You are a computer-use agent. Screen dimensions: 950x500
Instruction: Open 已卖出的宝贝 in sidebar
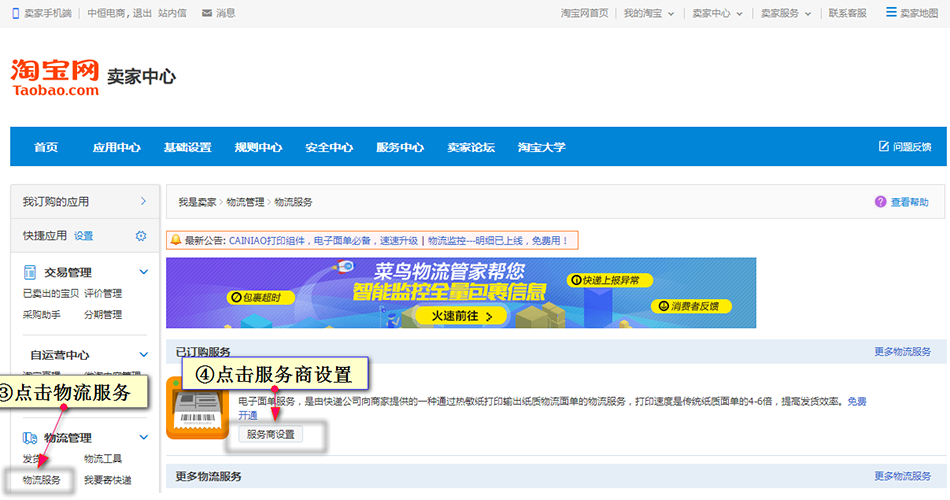point(51,293)
